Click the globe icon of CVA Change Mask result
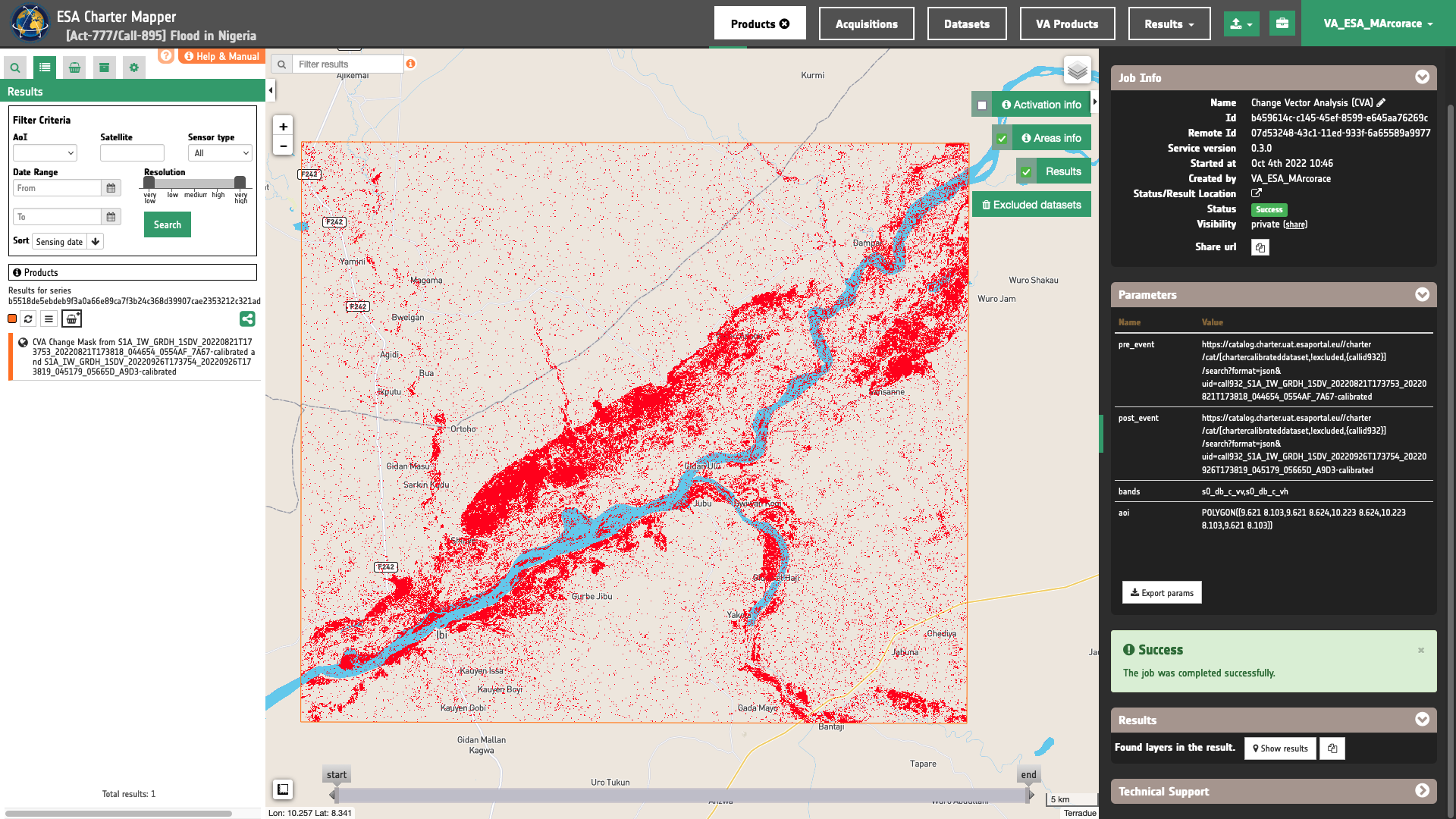Image resolution: width=1456 pixels, height=819 pixels. 24,343
